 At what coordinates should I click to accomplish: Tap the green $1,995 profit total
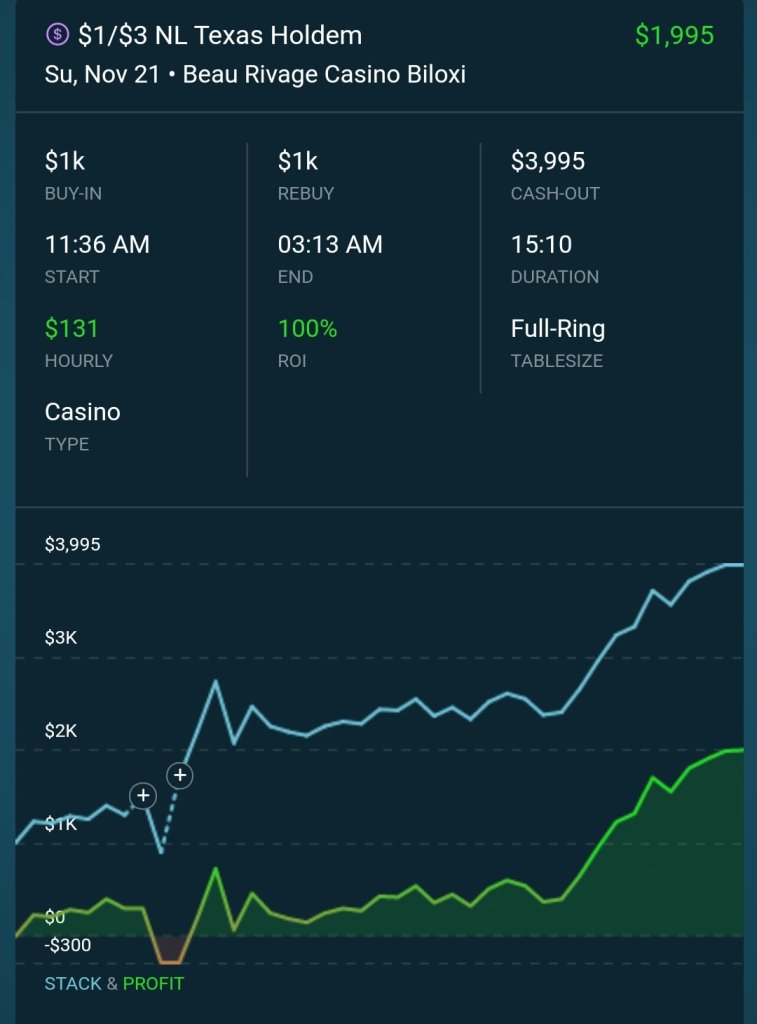coord(674,36)
